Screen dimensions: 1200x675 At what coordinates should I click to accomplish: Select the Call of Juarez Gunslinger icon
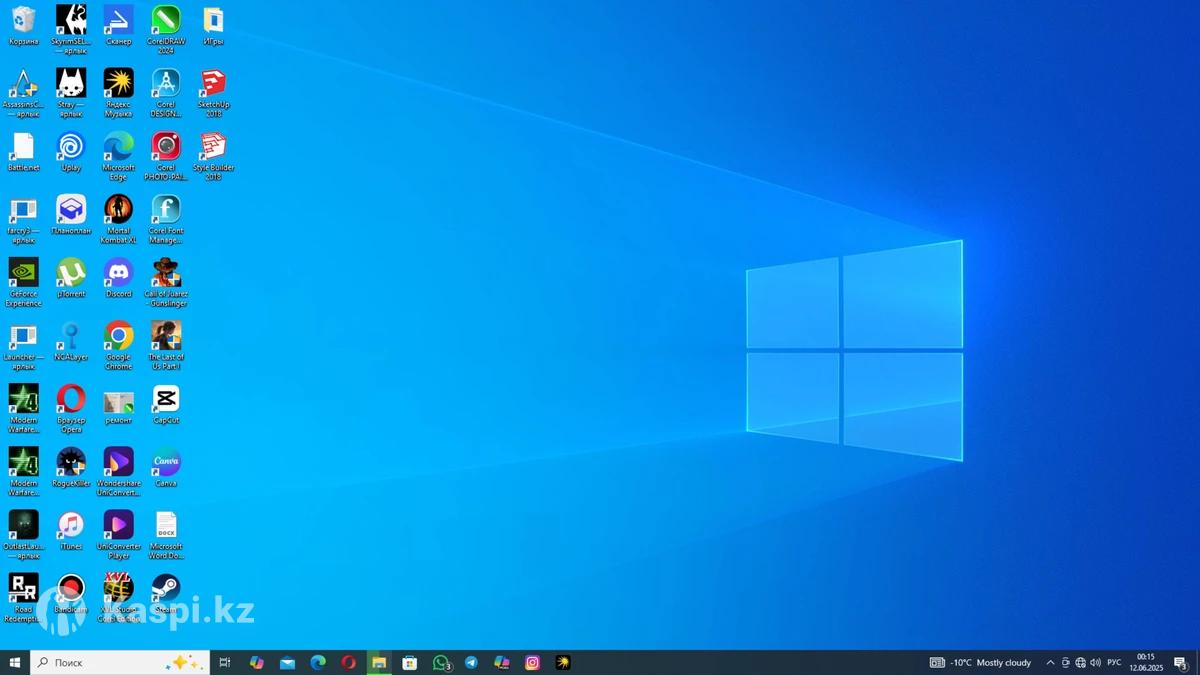(166, 283)
